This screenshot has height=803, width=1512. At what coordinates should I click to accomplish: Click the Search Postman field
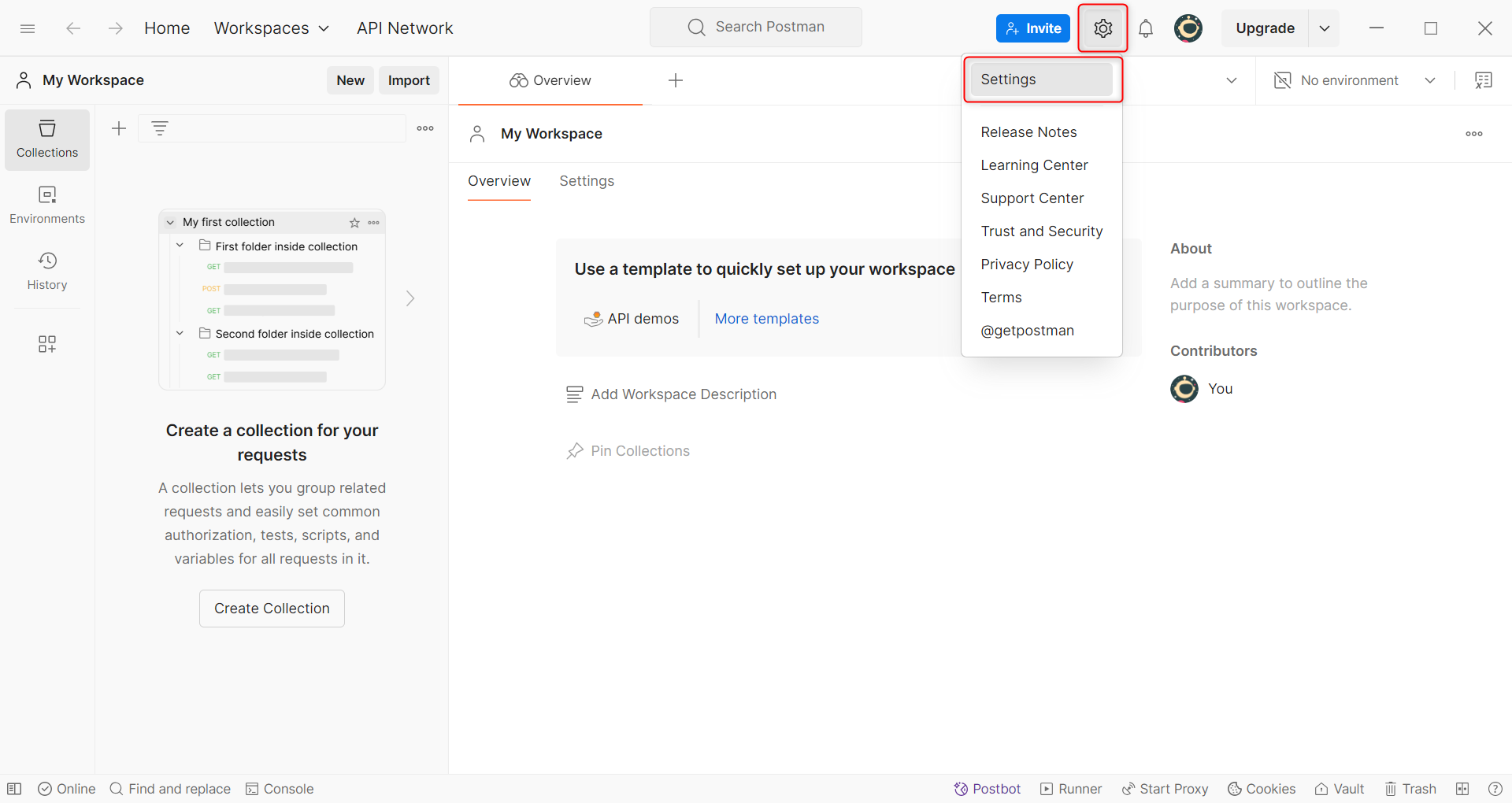[756, 28]
